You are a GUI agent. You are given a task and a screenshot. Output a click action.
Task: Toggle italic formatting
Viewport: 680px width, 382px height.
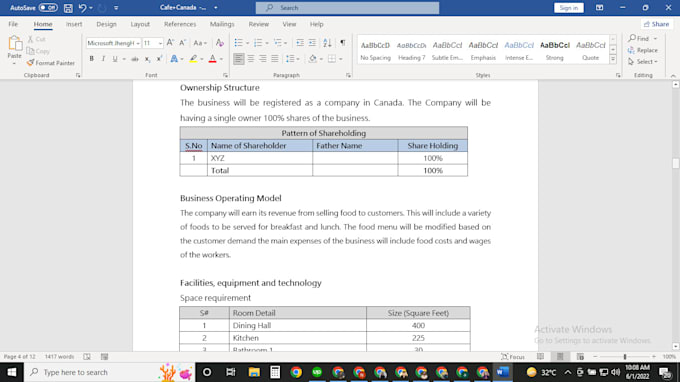[103, 59]
